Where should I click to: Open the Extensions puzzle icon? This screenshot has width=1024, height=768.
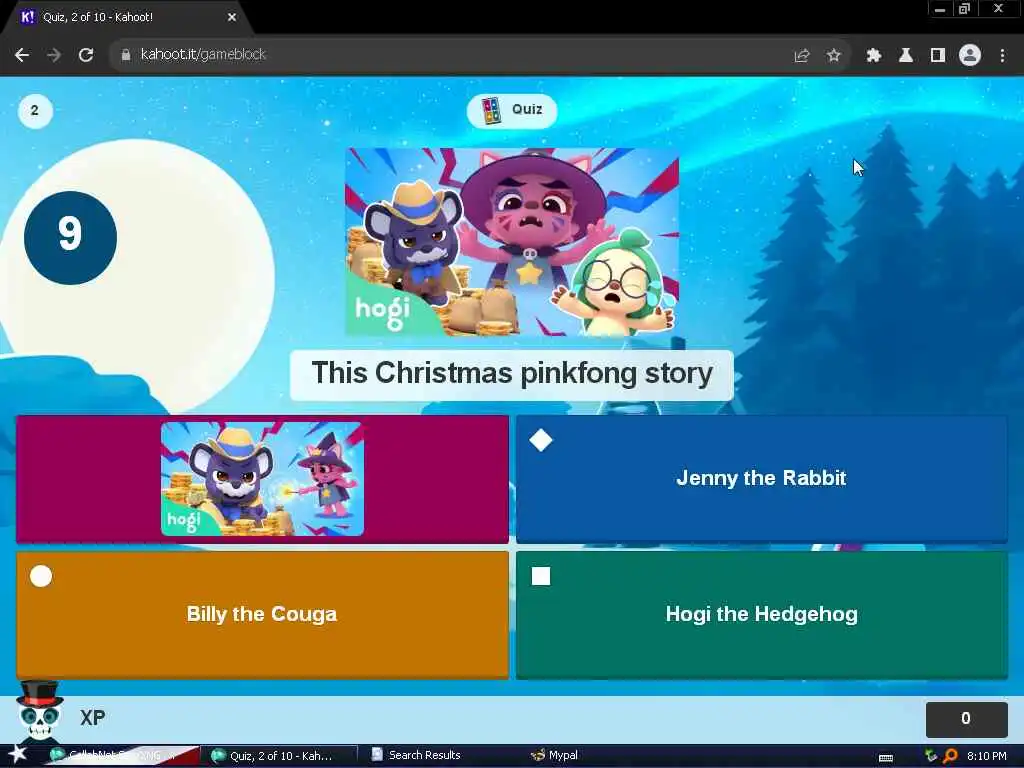coord(874,56)
